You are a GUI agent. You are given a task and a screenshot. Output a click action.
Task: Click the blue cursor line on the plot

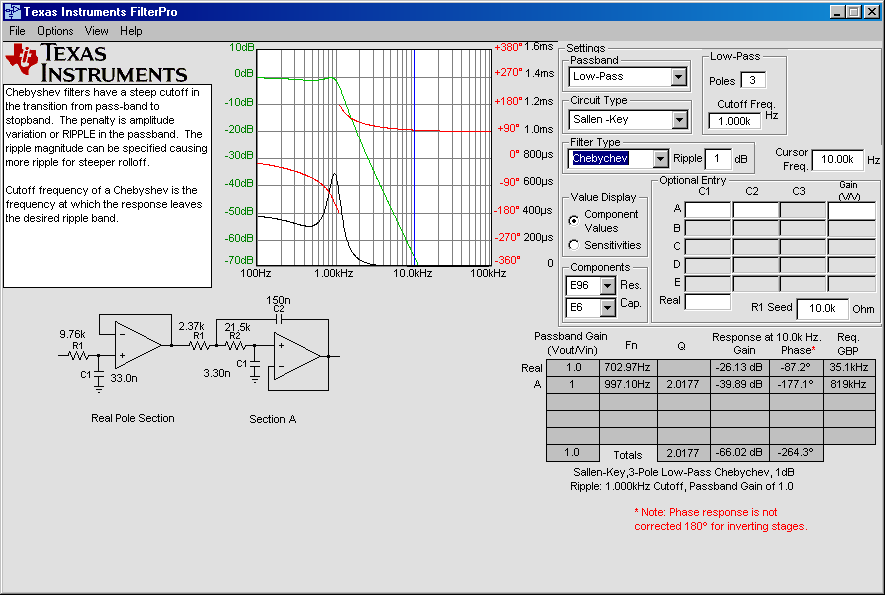(x=414, y=158)
